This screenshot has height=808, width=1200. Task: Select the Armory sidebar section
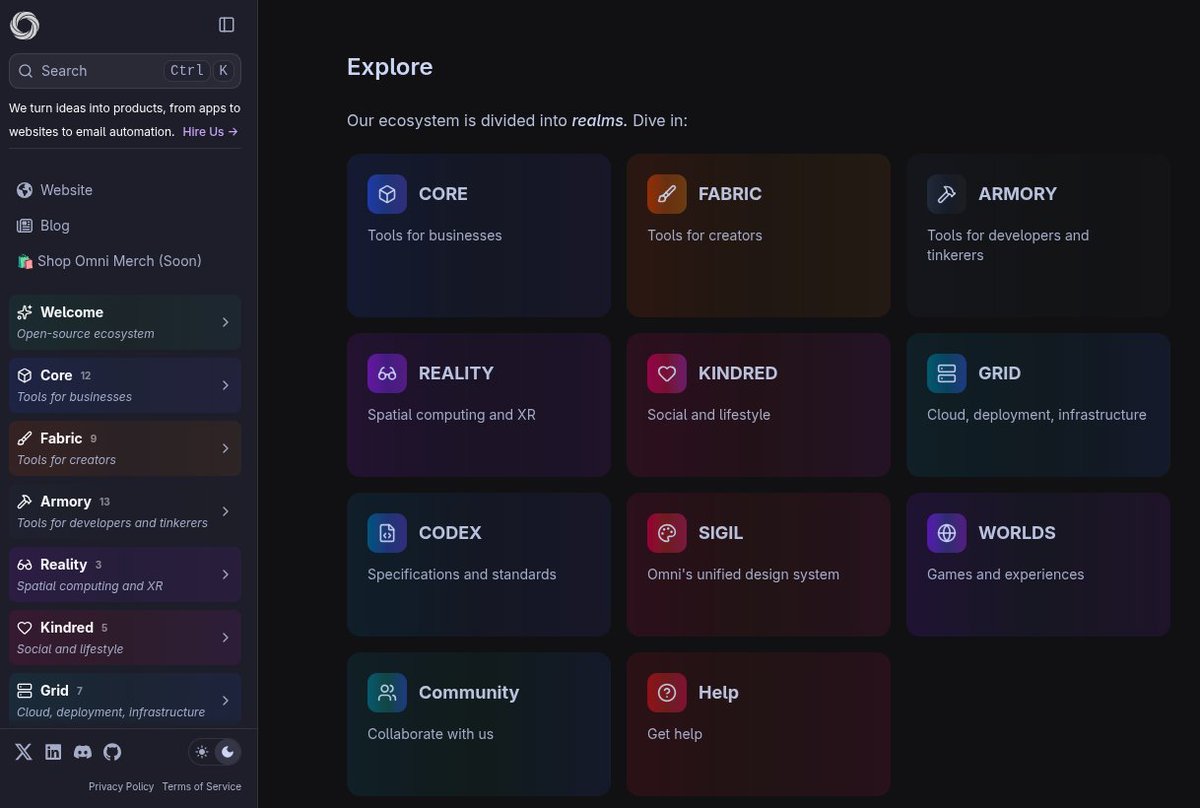(x=125, y=511)
